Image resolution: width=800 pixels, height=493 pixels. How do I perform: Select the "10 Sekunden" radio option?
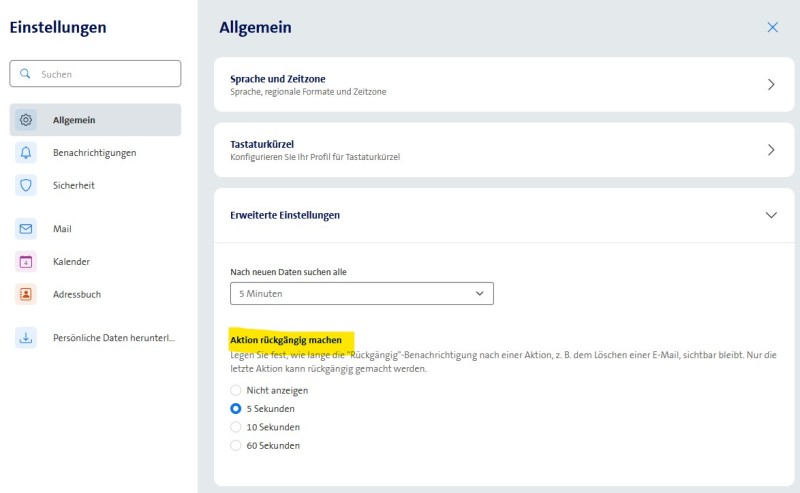236,427
